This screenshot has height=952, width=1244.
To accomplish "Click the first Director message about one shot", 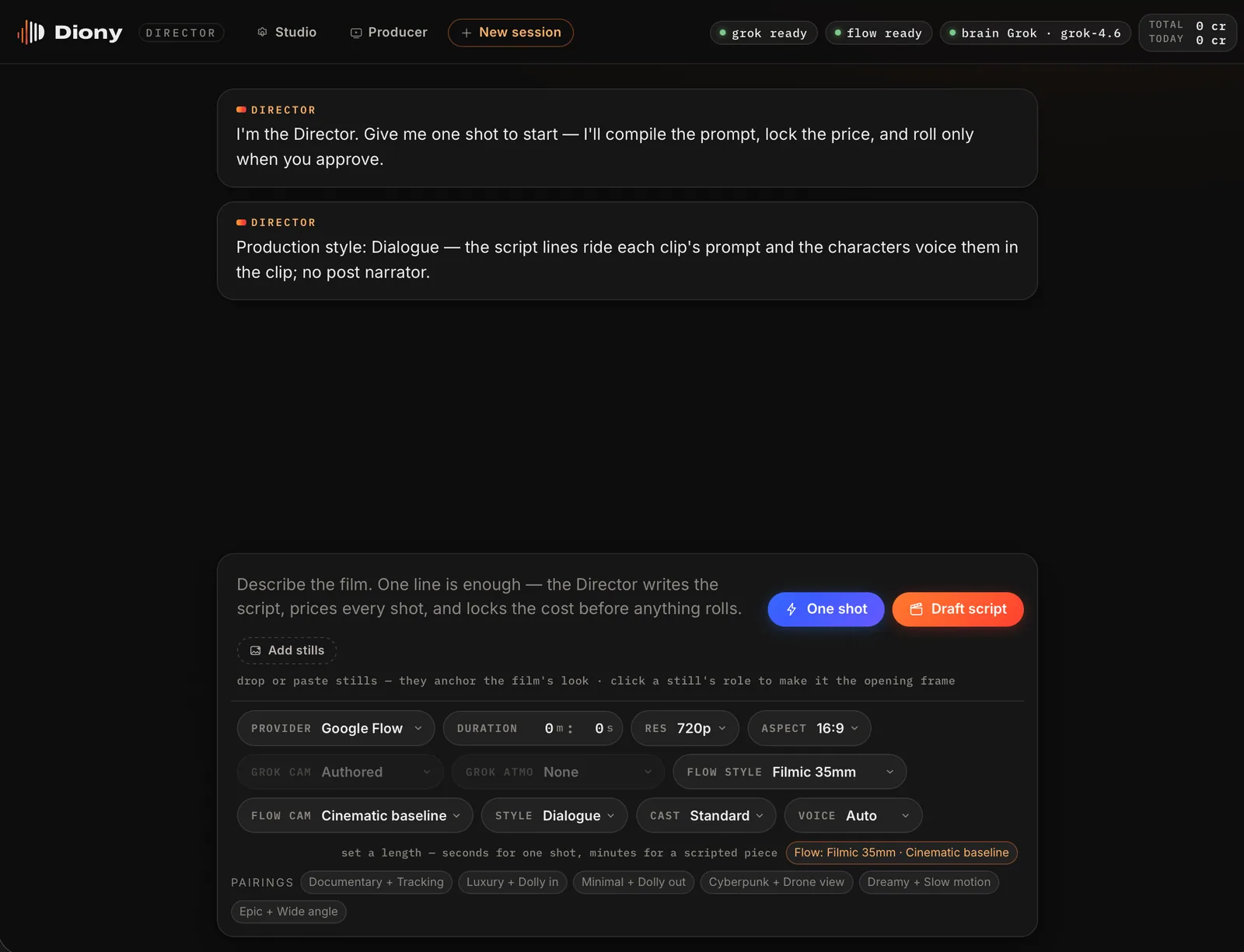I will (627, 138).
